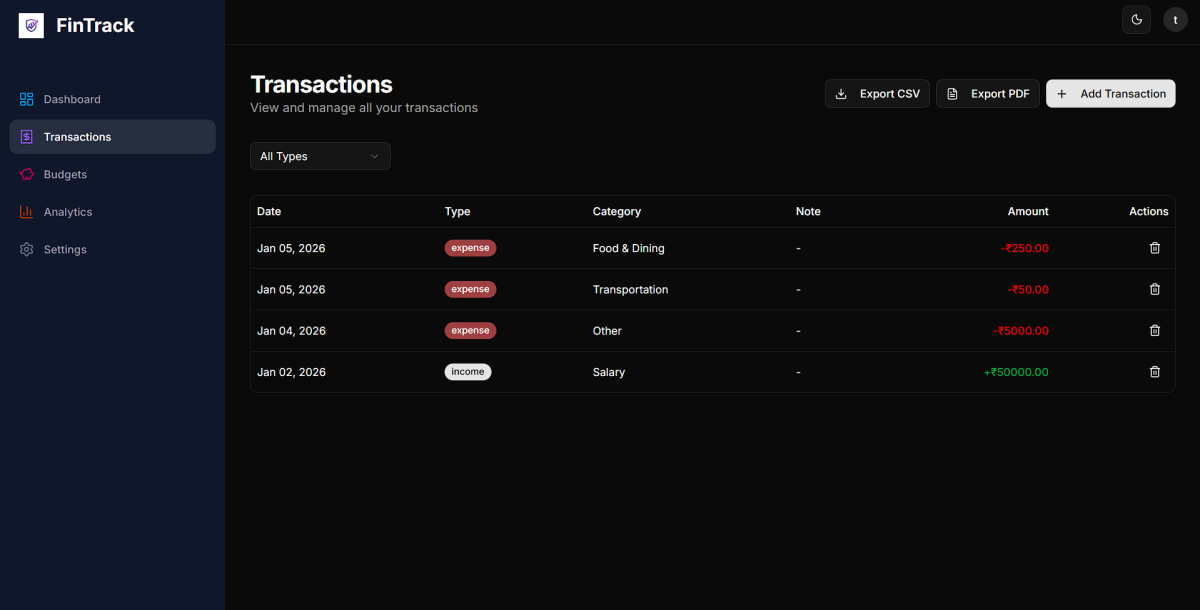Toggle dark mode with the moon button
Image resolution: width=1200 pixels, height=610 pixels.
(1136, 20)
